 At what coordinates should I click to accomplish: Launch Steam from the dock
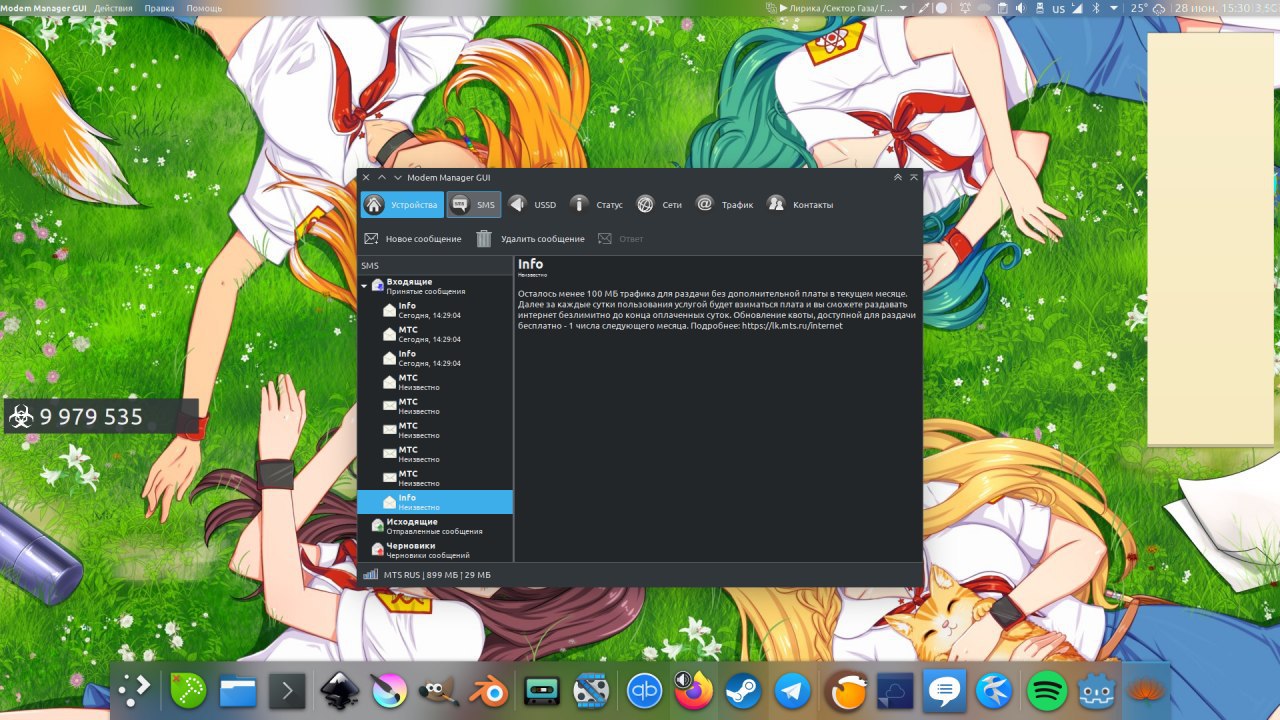(x=743, y=691)
